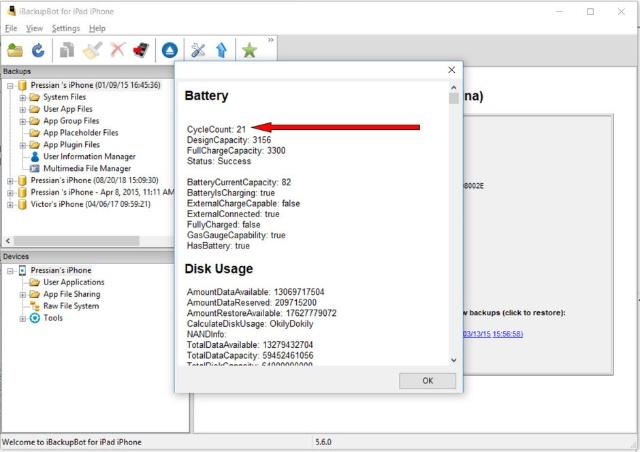The image size is (640, 452).
Task: Click the blue refresh toolbar icon
Action: (x=38, y=49)
